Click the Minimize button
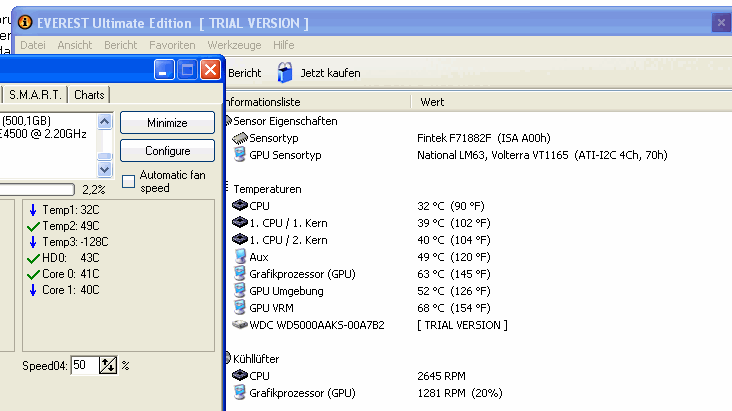The image size is (732, 411). (x=167, y=123)
